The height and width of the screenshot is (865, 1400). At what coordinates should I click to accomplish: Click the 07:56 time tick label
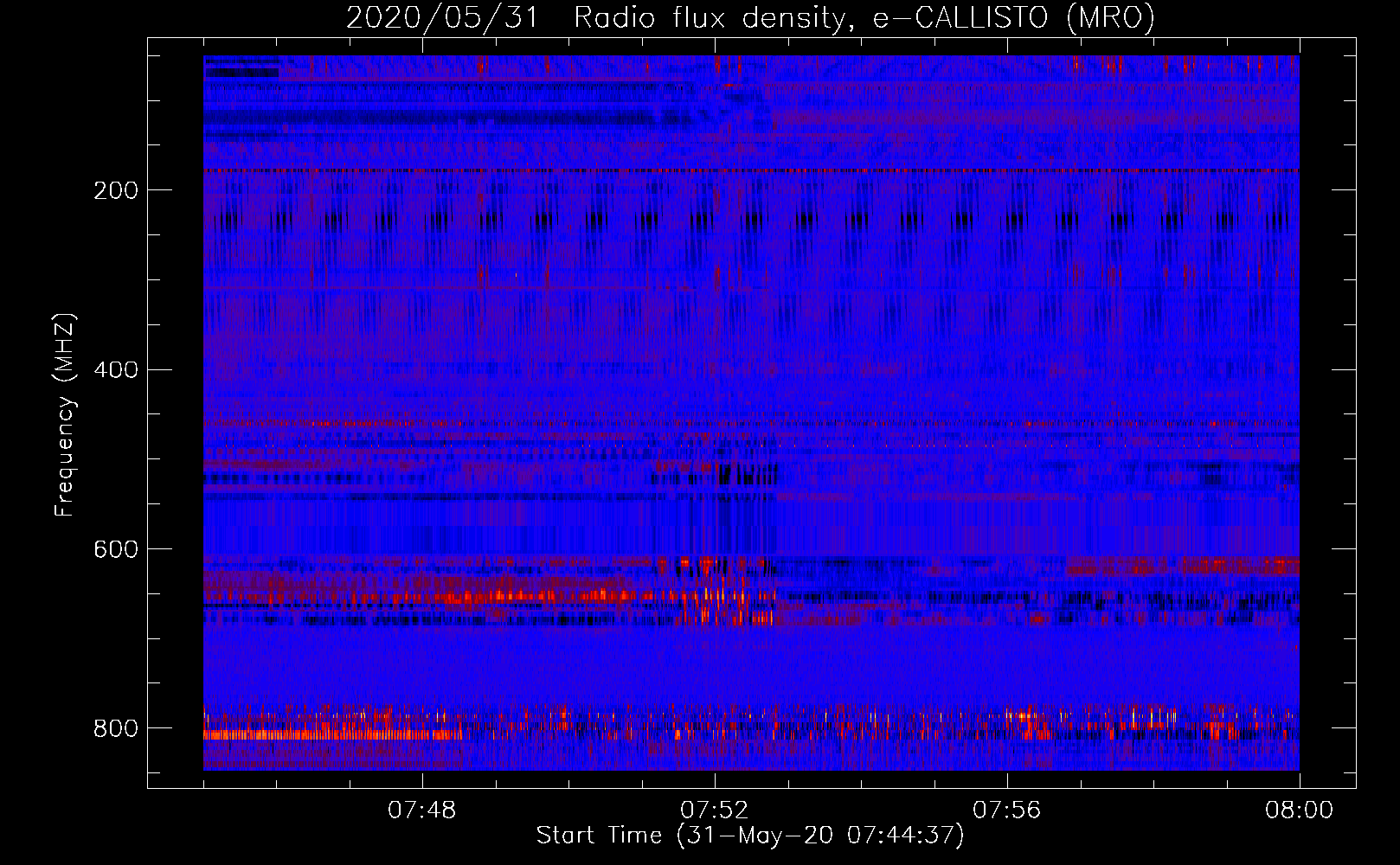(x=1007, y=811)
